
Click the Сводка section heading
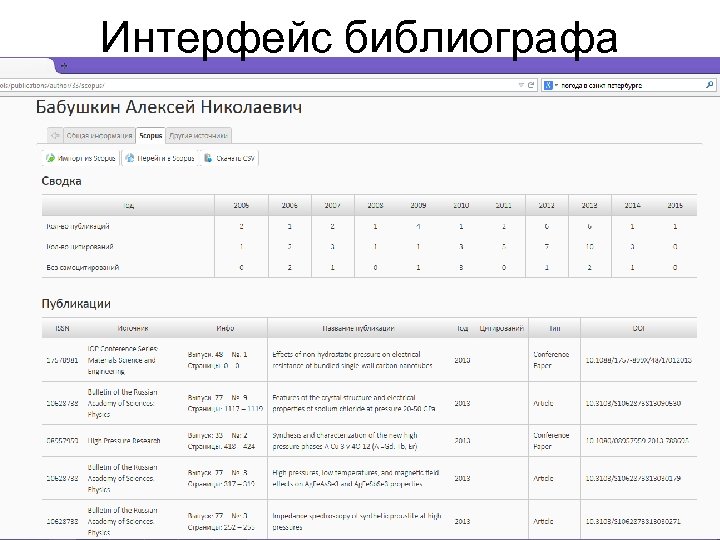coord(62,181)
